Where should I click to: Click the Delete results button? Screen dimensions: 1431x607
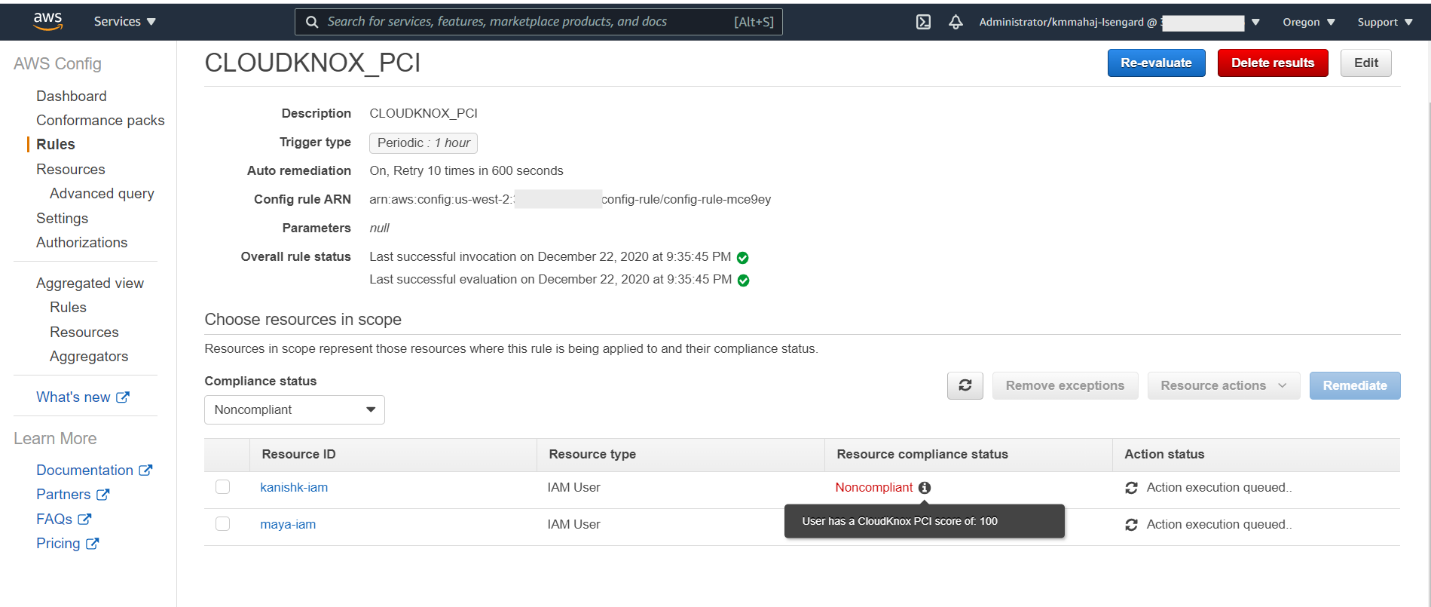click(x=1273, y=63)
